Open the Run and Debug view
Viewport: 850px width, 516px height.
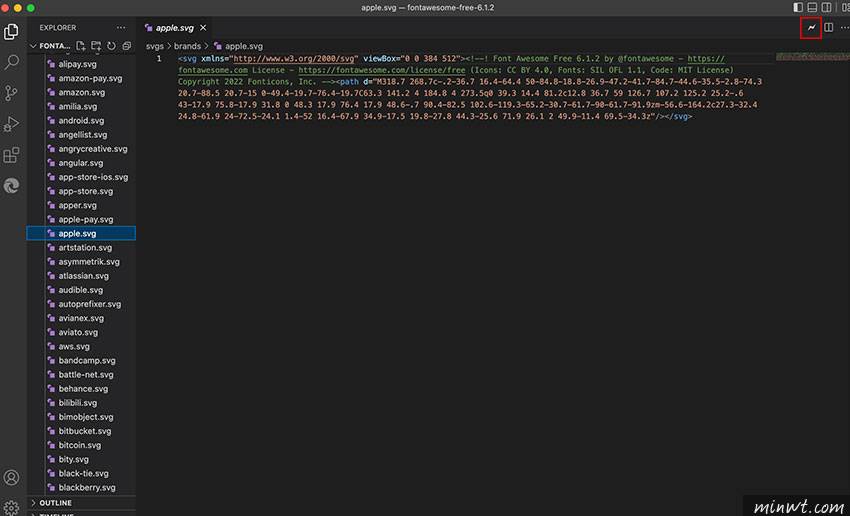click(x=12, y=124)
